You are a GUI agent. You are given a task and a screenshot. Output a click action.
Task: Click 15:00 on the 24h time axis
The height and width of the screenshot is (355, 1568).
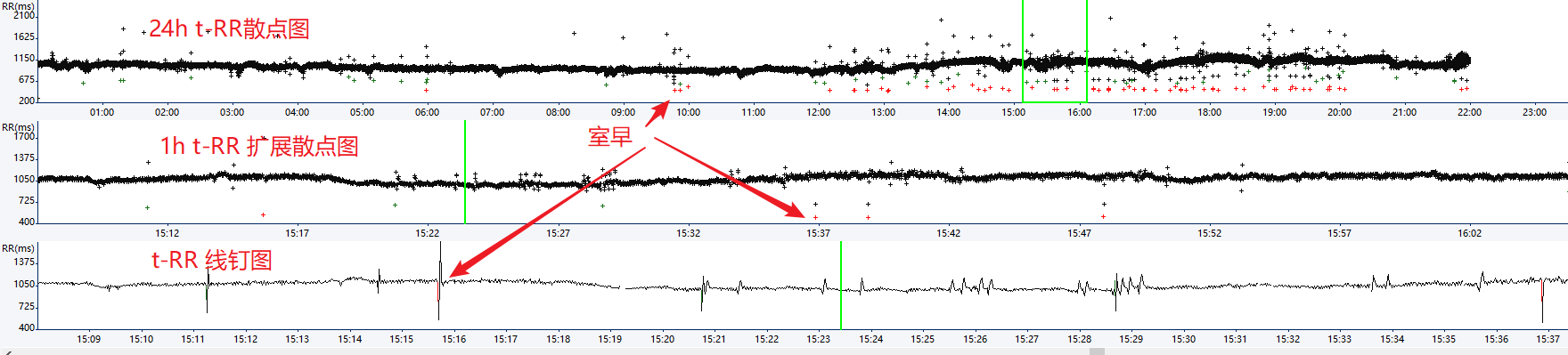[x=1013, y=112]
